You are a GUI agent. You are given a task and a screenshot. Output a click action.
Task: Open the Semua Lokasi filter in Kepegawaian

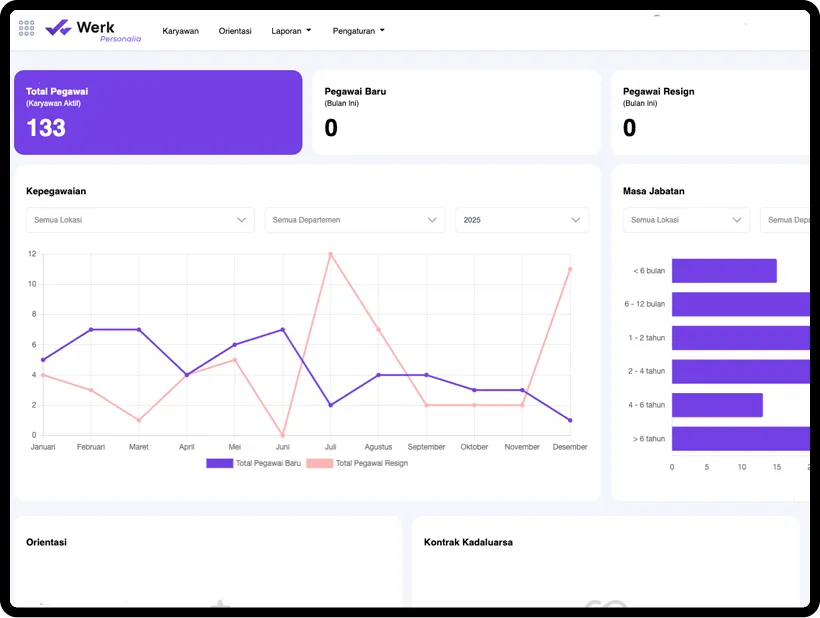tap(139, 219)
